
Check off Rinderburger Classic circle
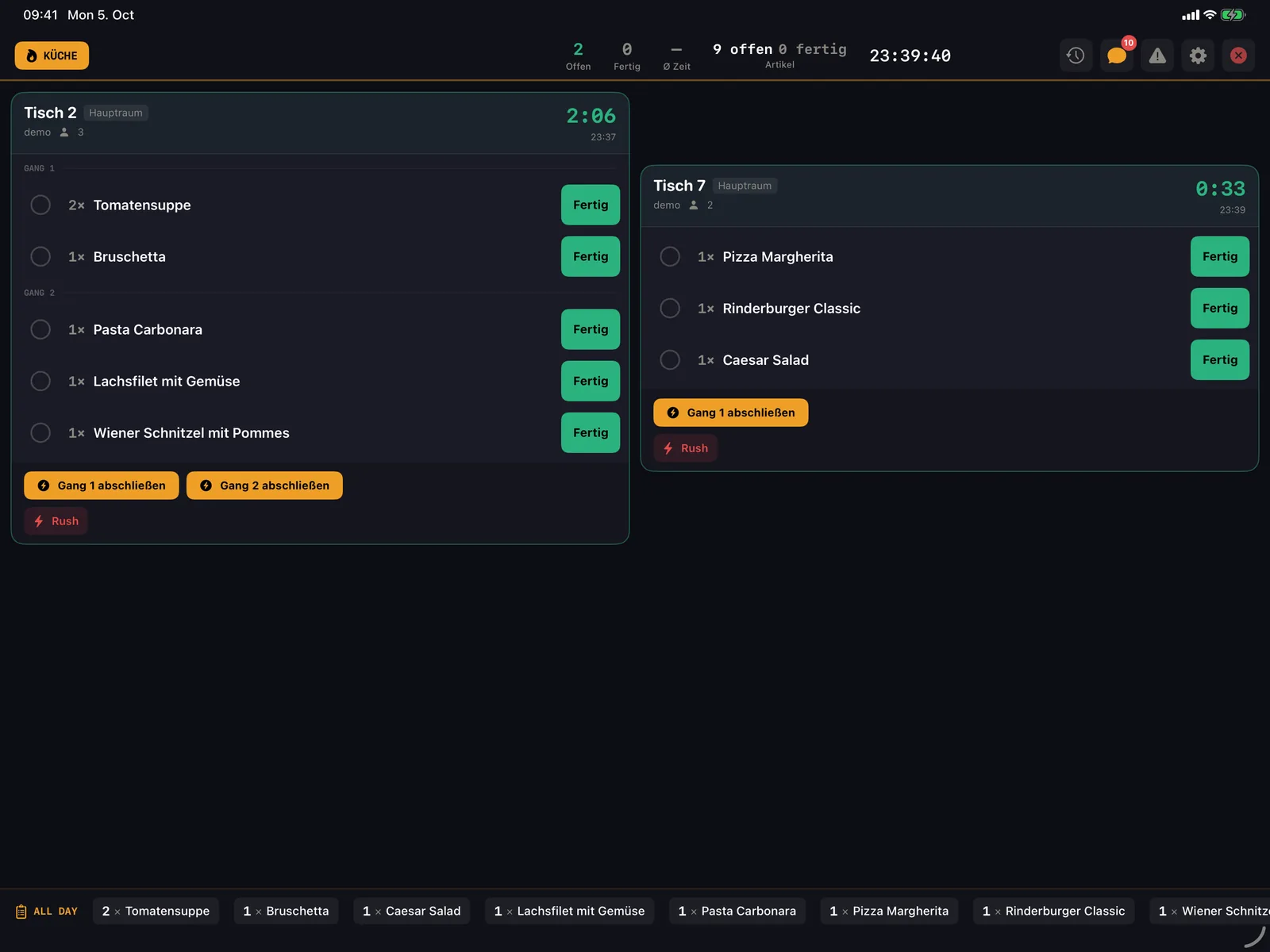click(x=670, y=308)
